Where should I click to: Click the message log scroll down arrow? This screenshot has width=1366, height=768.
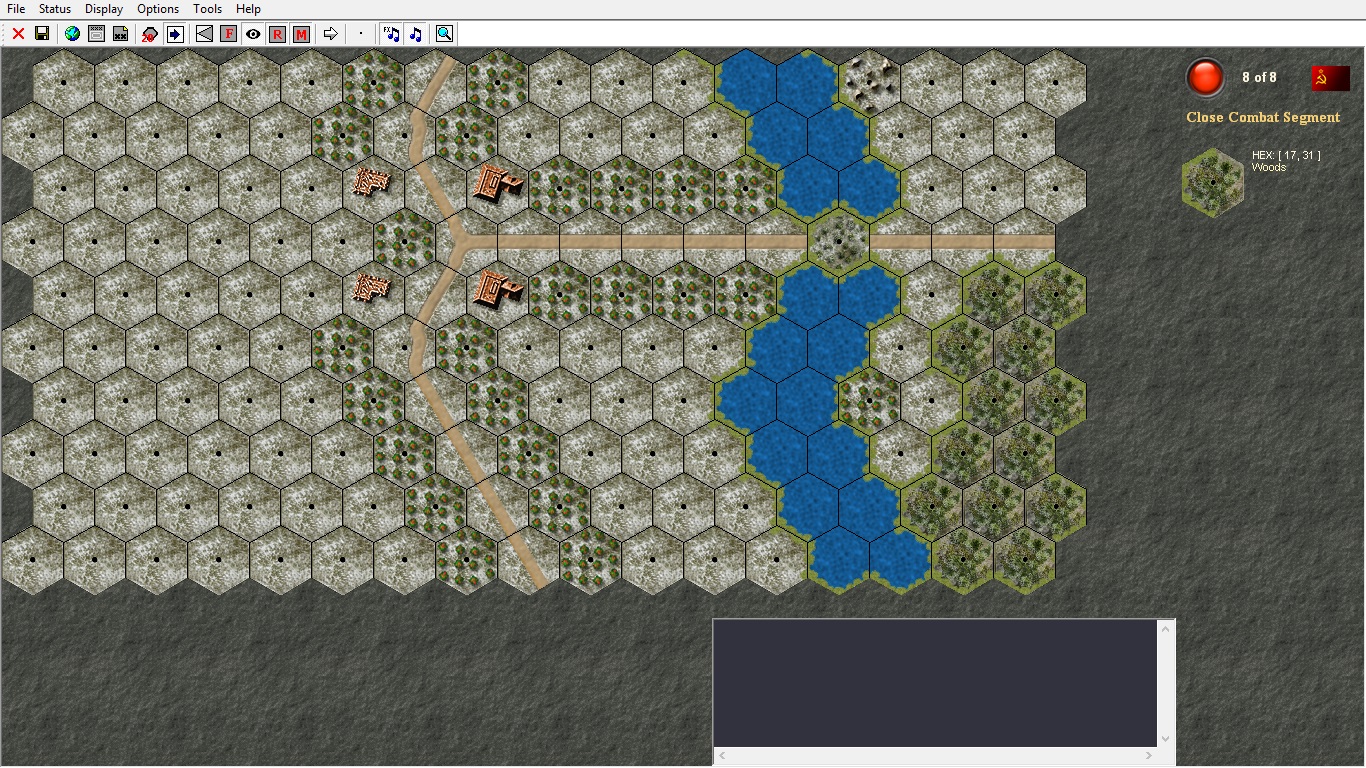click(1165, 738)
